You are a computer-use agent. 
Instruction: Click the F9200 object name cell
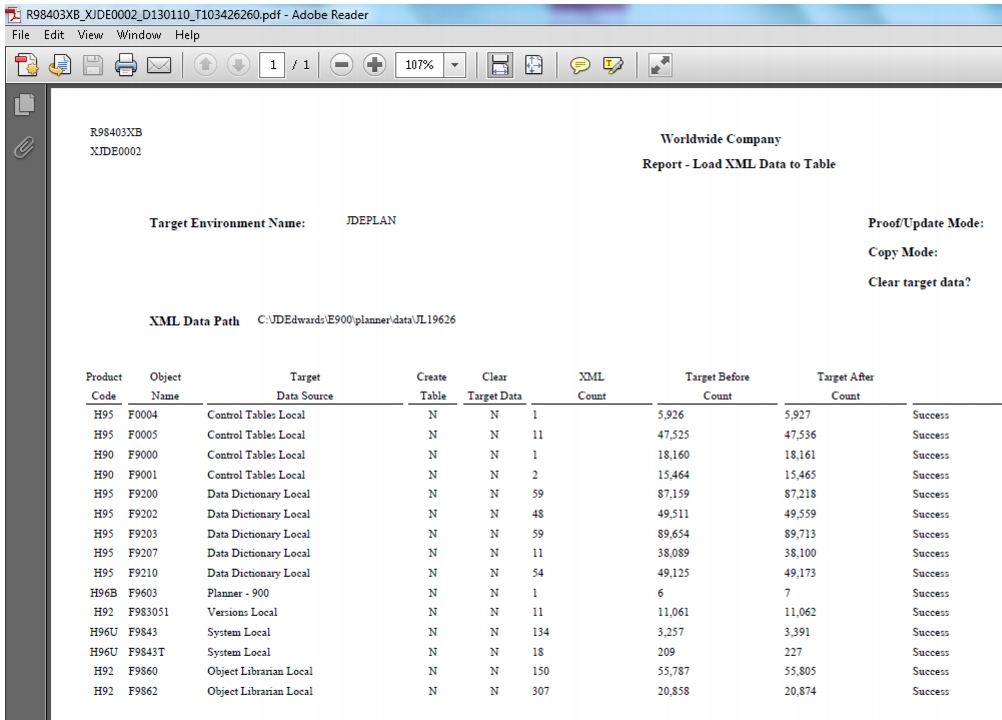(143, 494)
